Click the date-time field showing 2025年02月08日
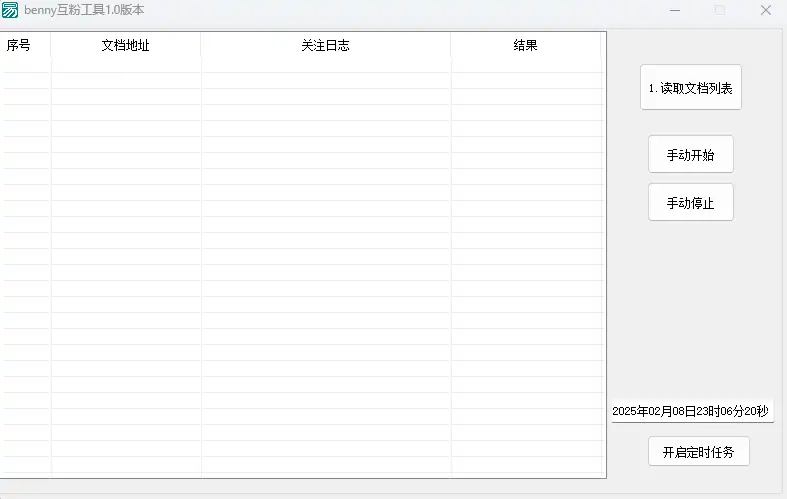 click(x=692, y=411)
